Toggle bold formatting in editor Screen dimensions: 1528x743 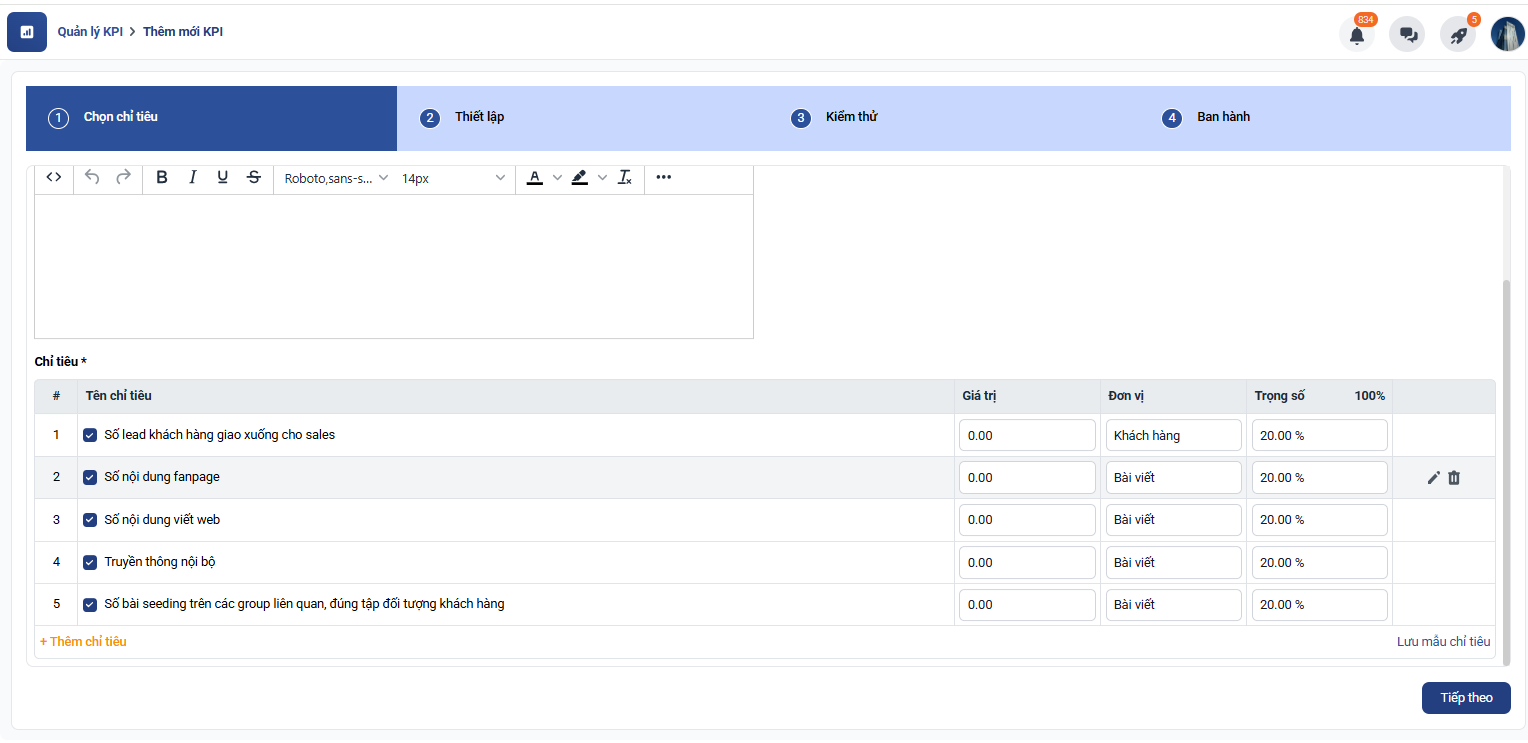pyautogui.click(x=162, y=177)
